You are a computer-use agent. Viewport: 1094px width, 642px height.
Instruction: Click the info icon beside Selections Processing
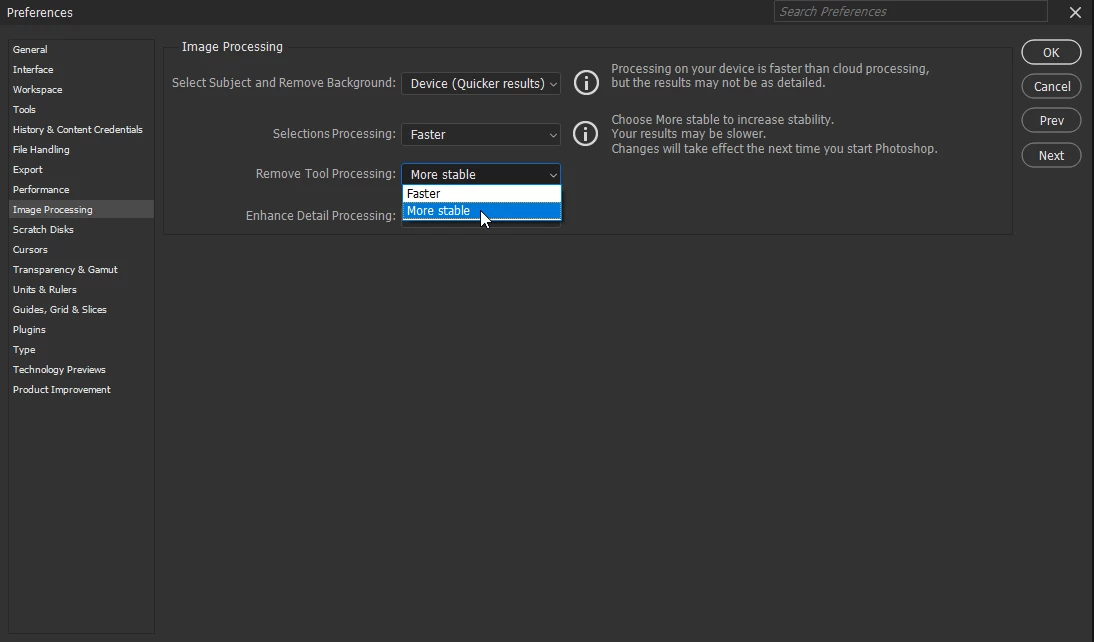click(585, 133)
